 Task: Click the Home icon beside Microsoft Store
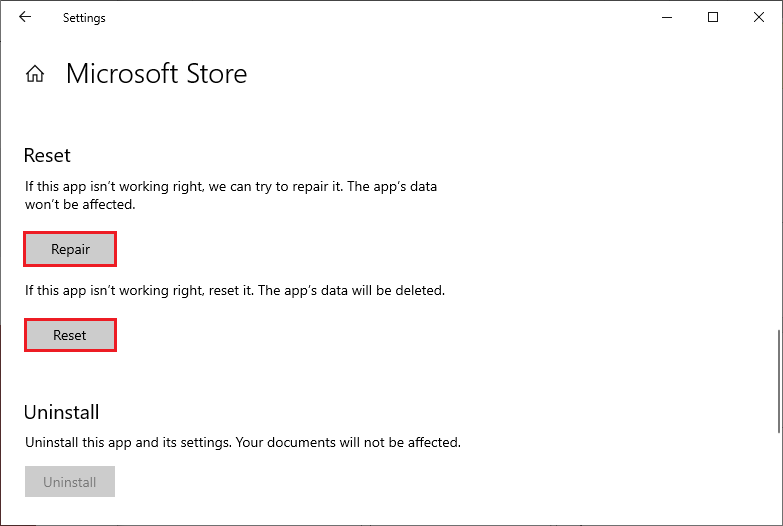click(x=35, y=74)
